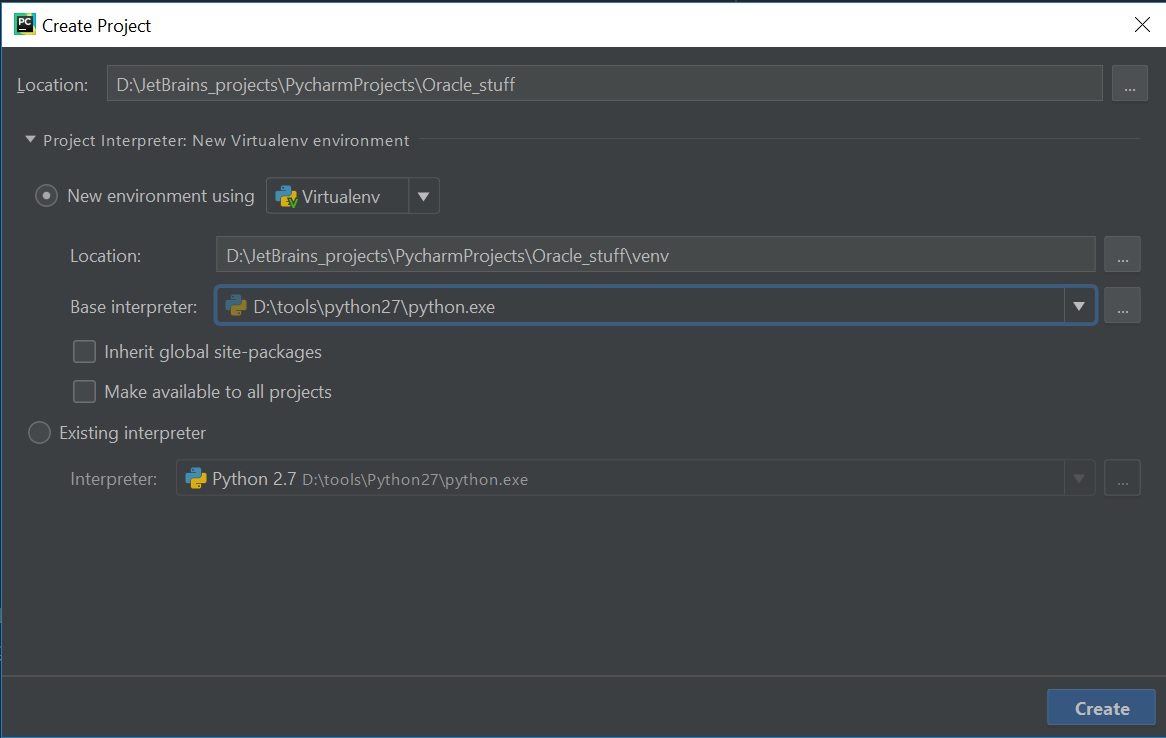
Task: Collapse the Project Interpreter section triangle
Action: pyautogui.click(x=31, y=140)
